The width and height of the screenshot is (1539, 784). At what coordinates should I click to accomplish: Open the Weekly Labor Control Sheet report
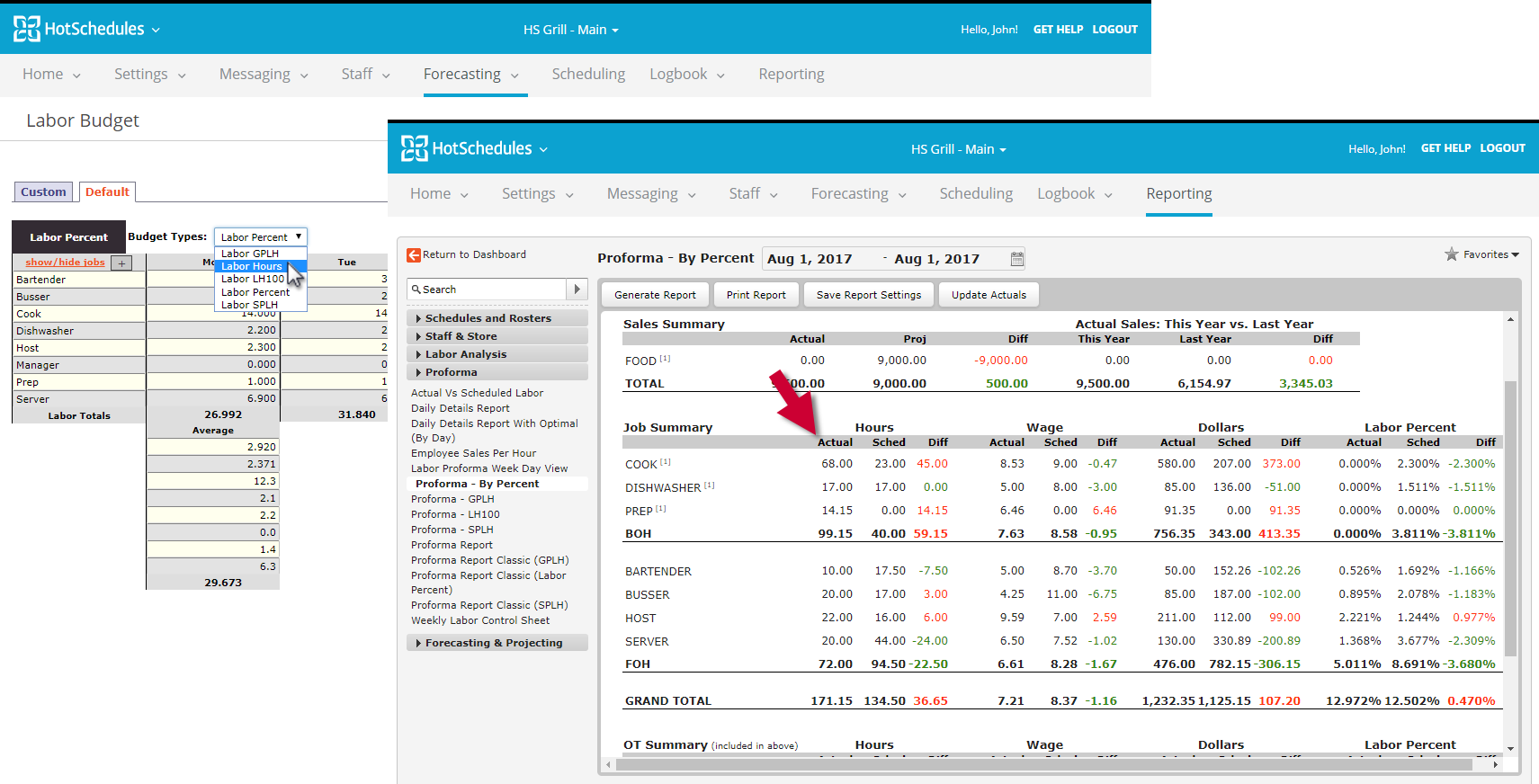click(480, 620)
